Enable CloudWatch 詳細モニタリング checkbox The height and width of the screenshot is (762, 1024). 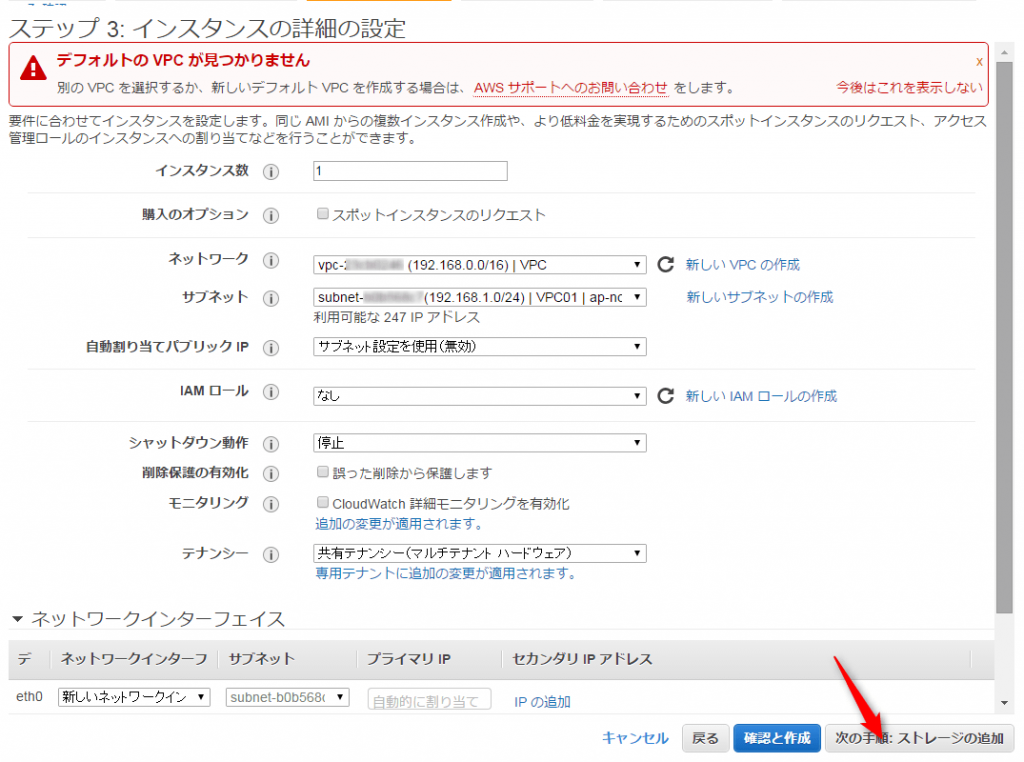pyautogui.click(x=323, y=503)
